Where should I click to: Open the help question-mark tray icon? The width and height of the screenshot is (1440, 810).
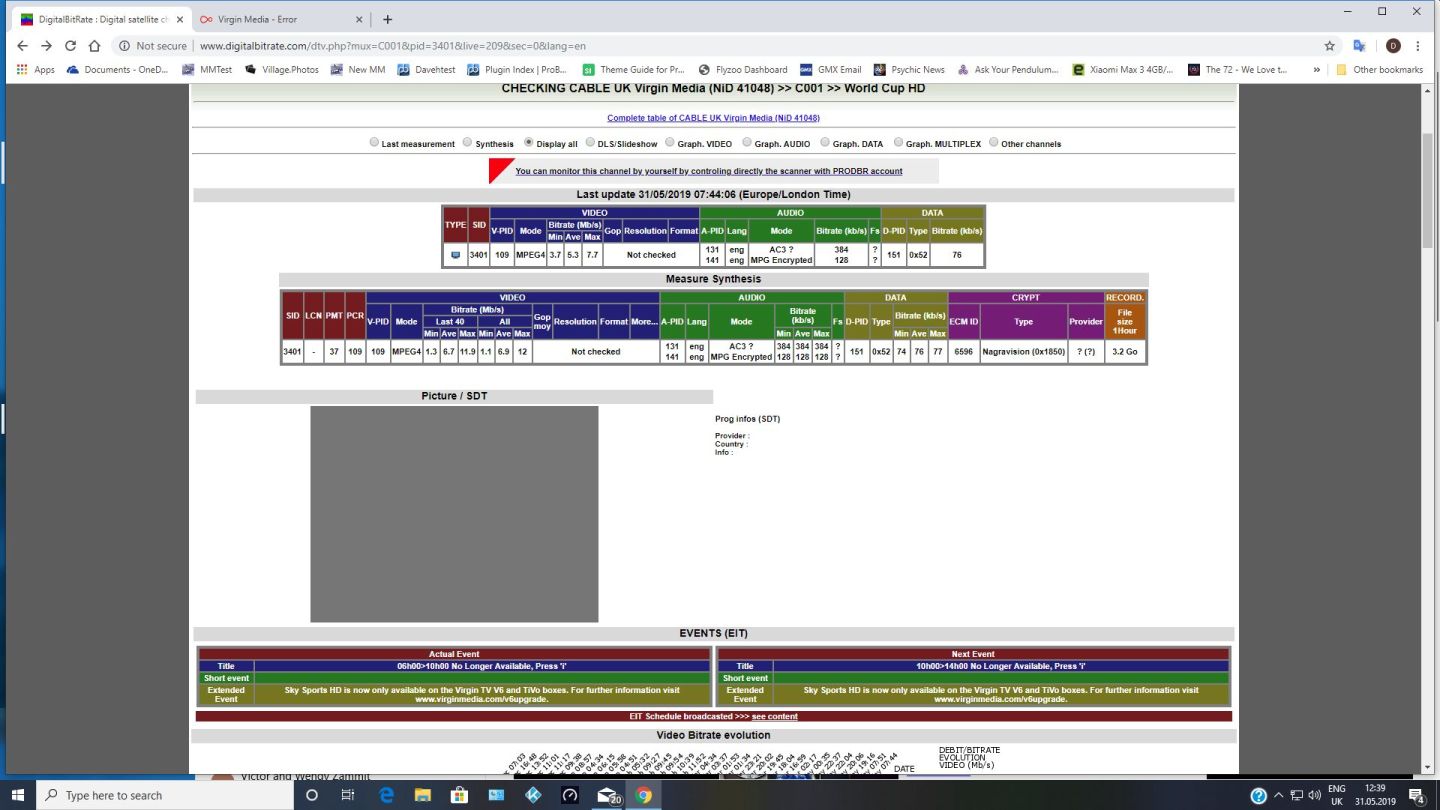pyautogui.click(x=1259, y=795)
